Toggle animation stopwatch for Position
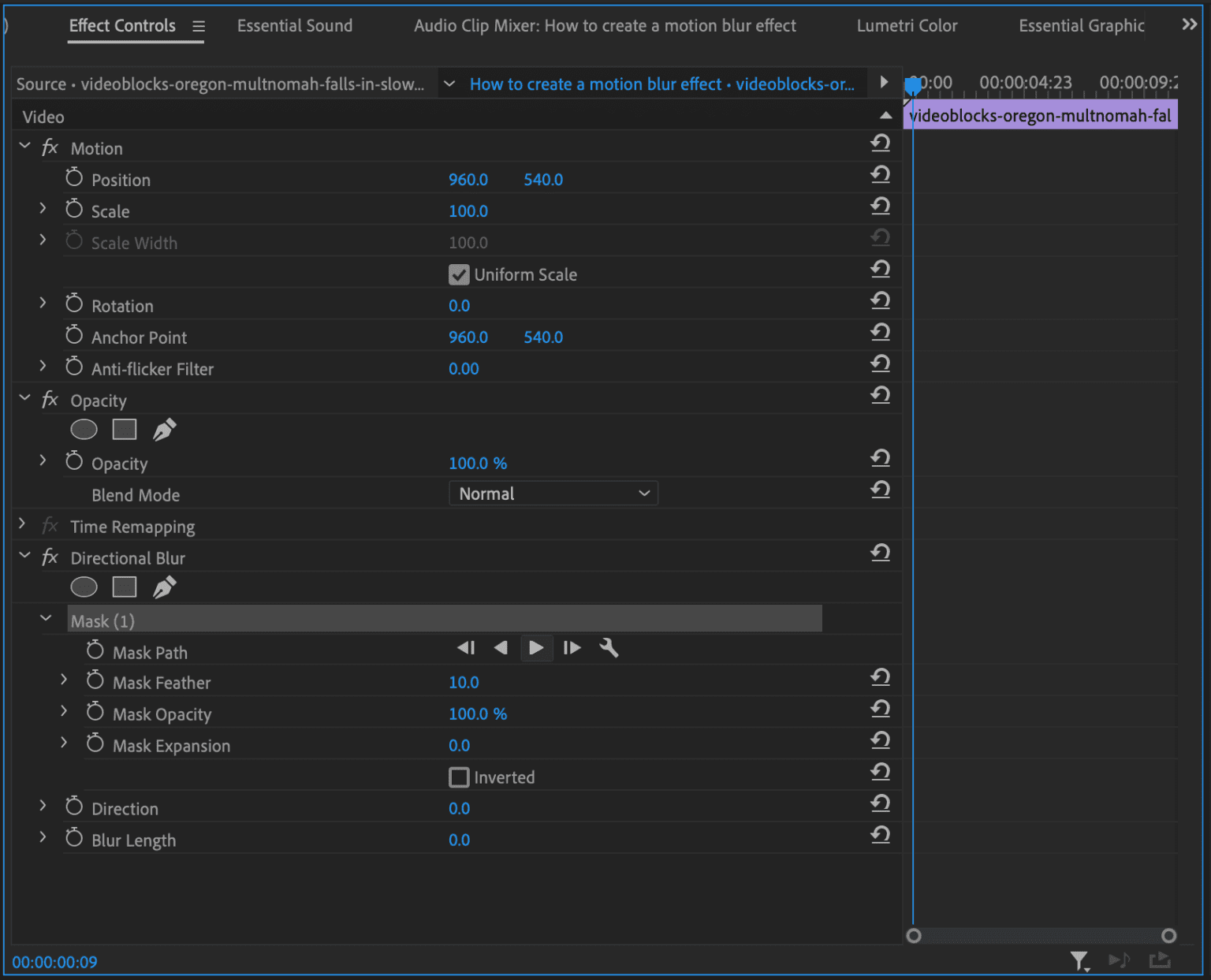Viewport: 1211px width, 980px height. point(74,177)
